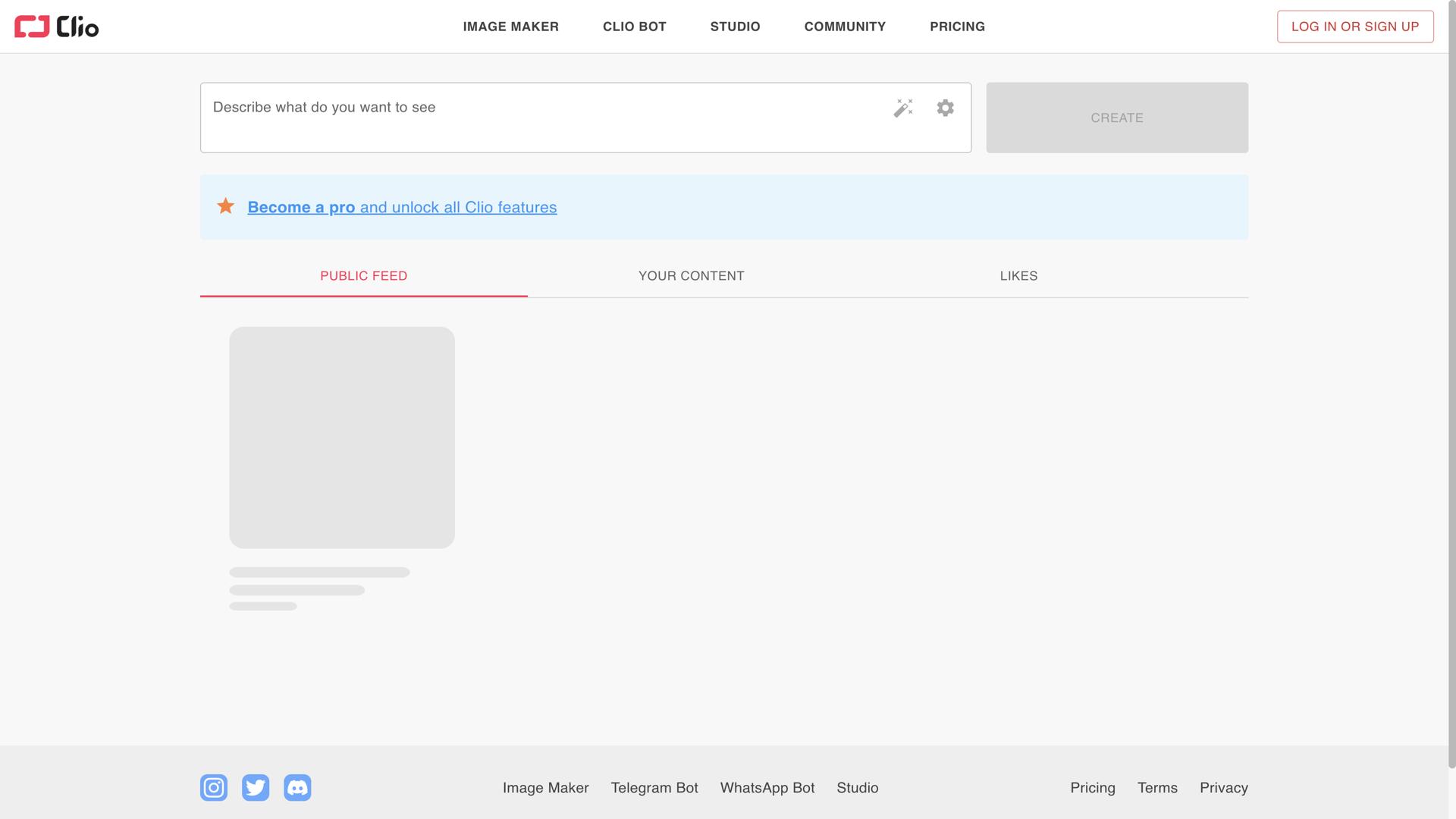Open the Twitter icon in footer

256,787
